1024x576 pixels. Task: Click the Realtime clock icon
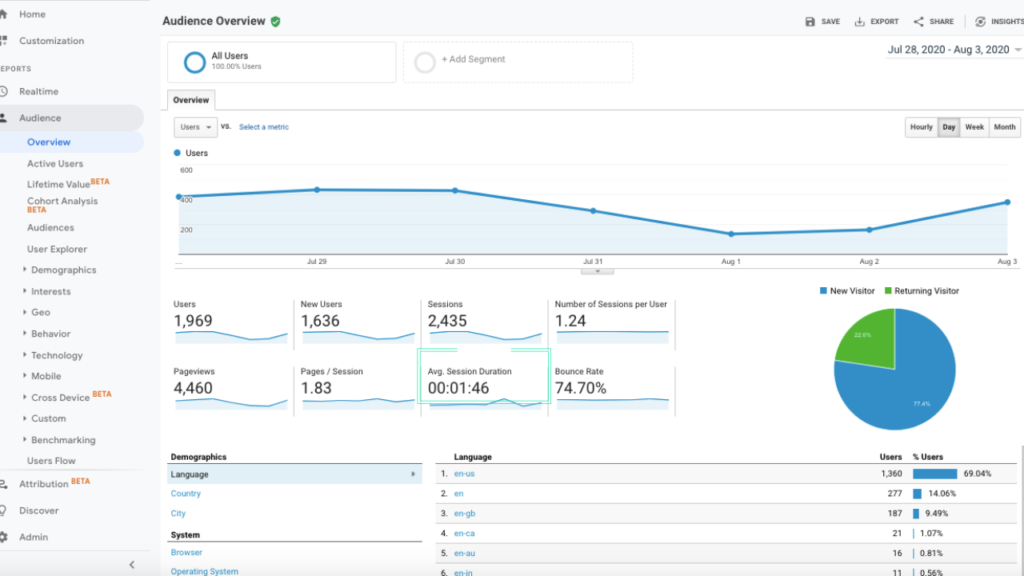4,91
